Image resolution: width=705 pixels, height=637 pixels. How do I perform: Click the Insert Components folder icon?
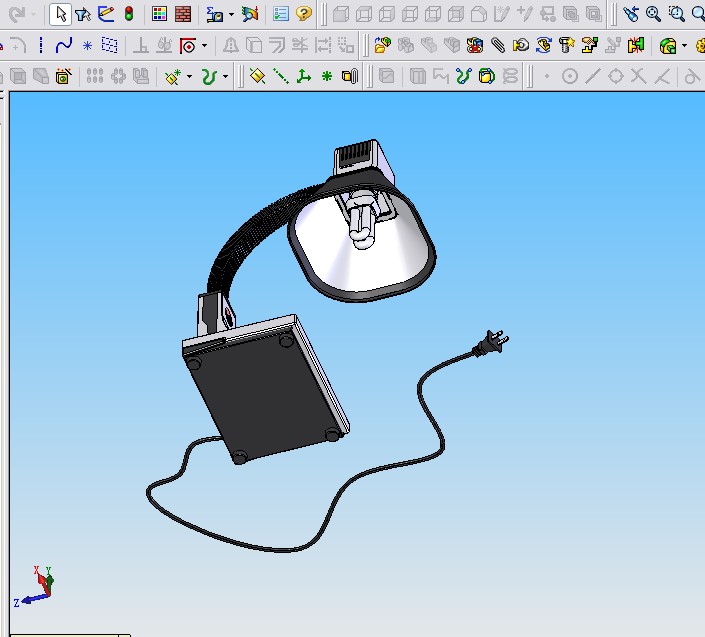(383, 45)
